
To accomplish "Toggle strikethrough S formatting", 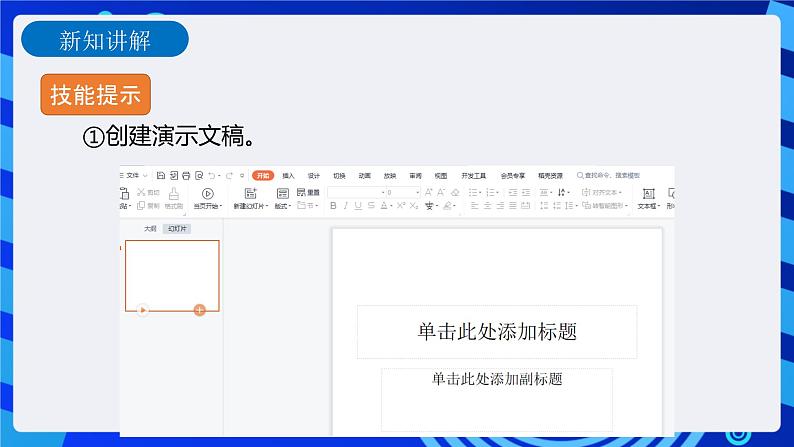I will 371,205.
